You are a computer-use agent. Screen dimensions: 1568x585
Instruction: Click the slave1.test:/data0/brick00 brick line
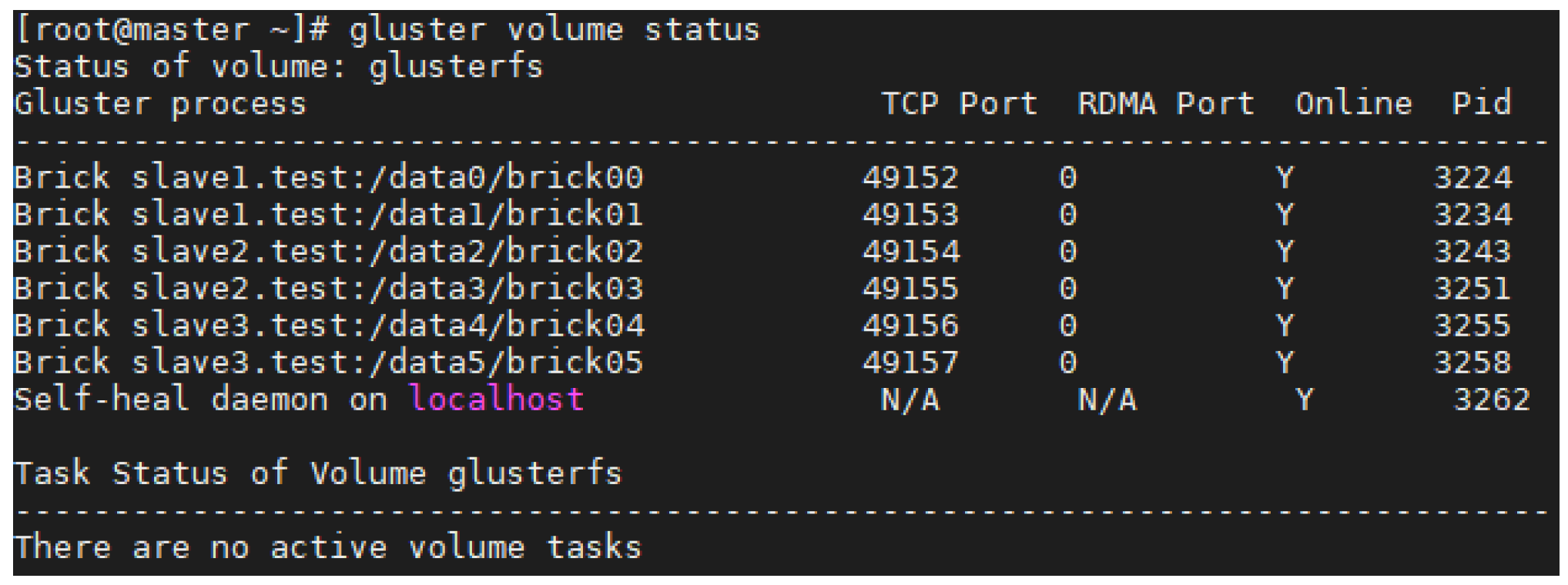point(329,178)
